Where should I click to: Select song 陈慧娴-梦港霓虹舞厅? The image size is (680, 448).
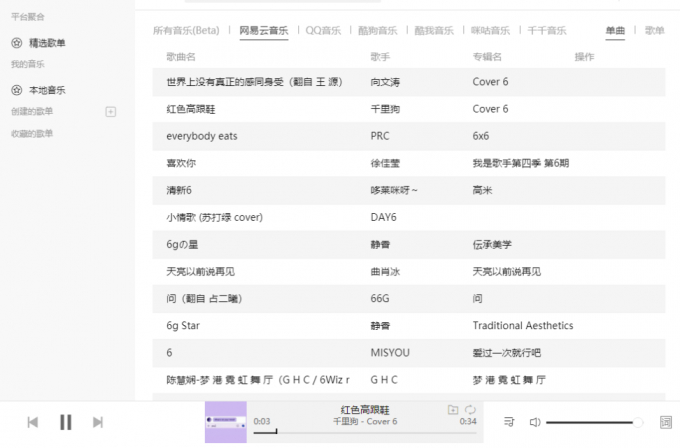click(x=258, y=380)
